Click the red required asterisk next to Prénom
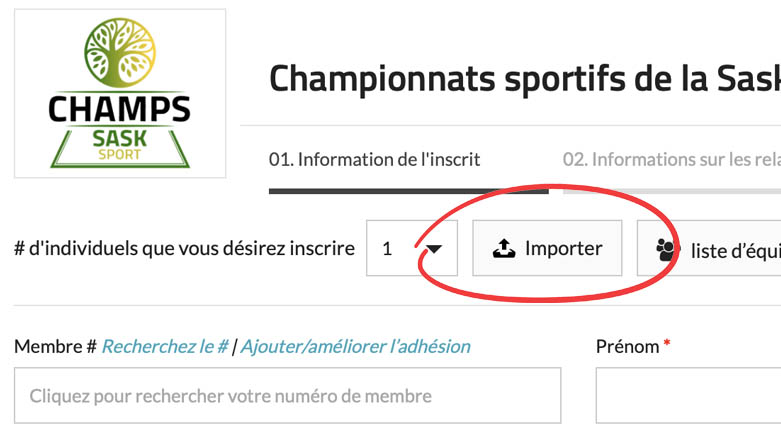The image size is (781, 443). pyautogui.click(x=667, y=345)
